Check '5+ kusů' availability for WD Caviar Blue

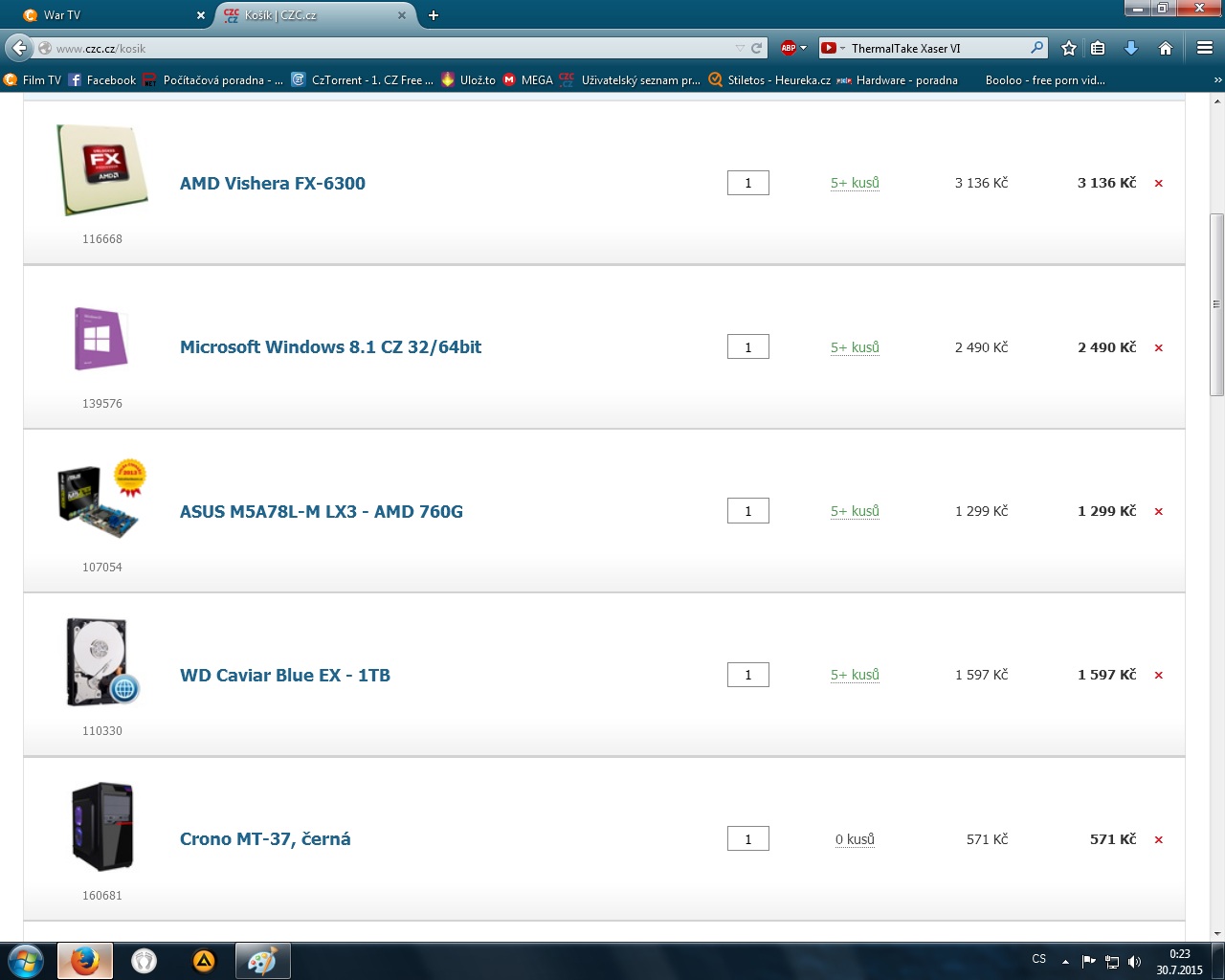point(855,675)
